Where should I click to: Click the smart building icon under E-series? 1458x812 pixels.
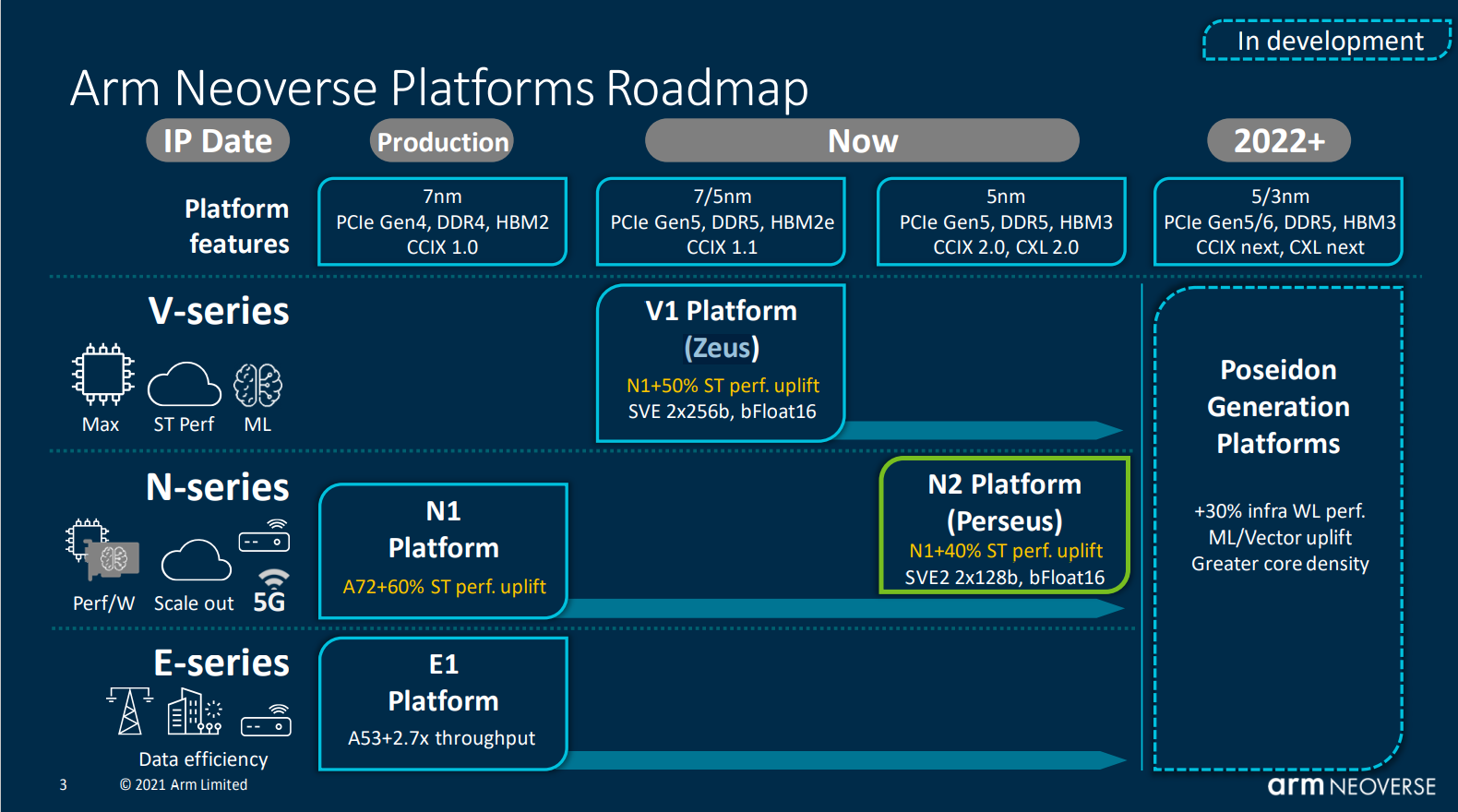[x=195, y=711]
